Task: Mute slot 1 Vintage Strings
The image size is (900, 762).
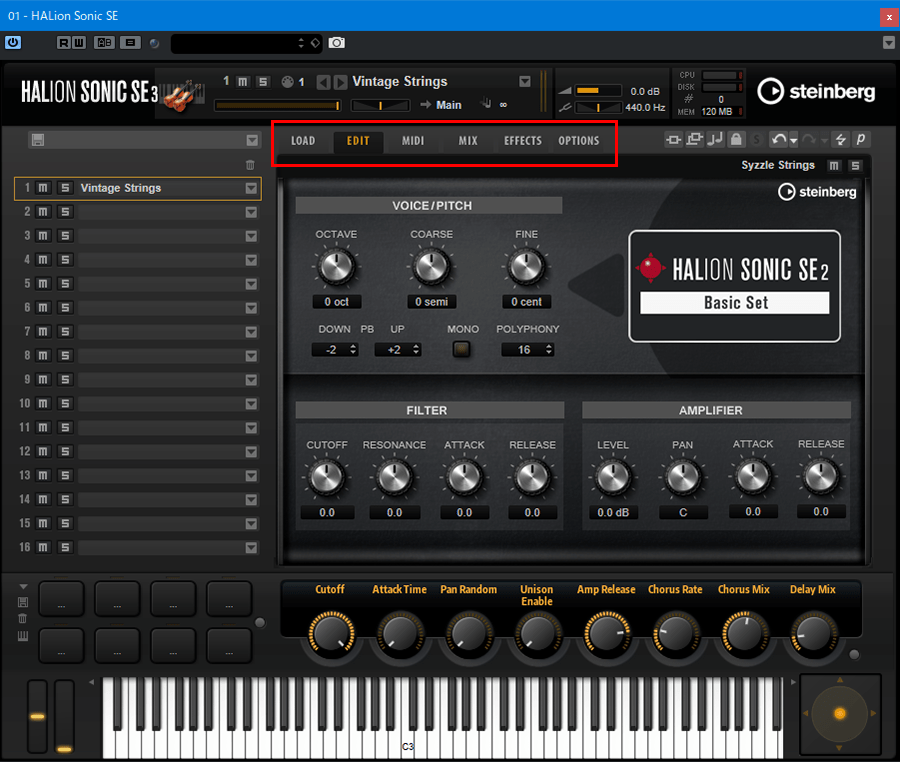Action: click(x=43, y=188)
